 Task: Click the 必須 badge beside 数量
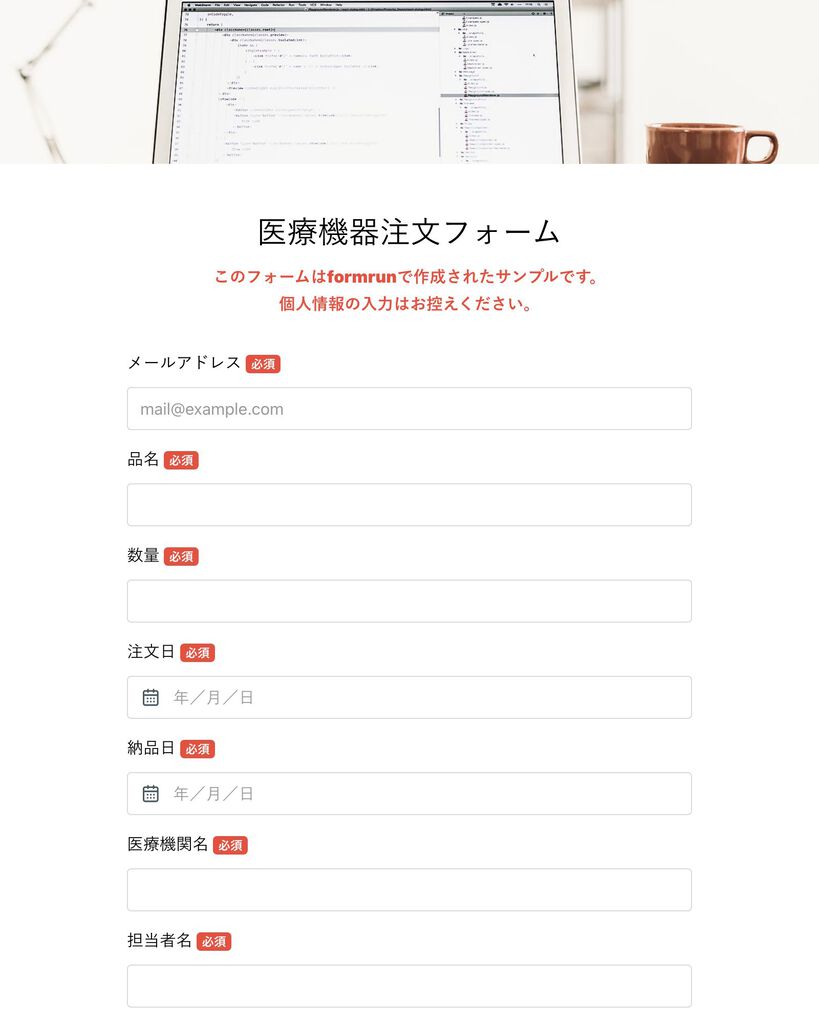click(x=181, y=556)
